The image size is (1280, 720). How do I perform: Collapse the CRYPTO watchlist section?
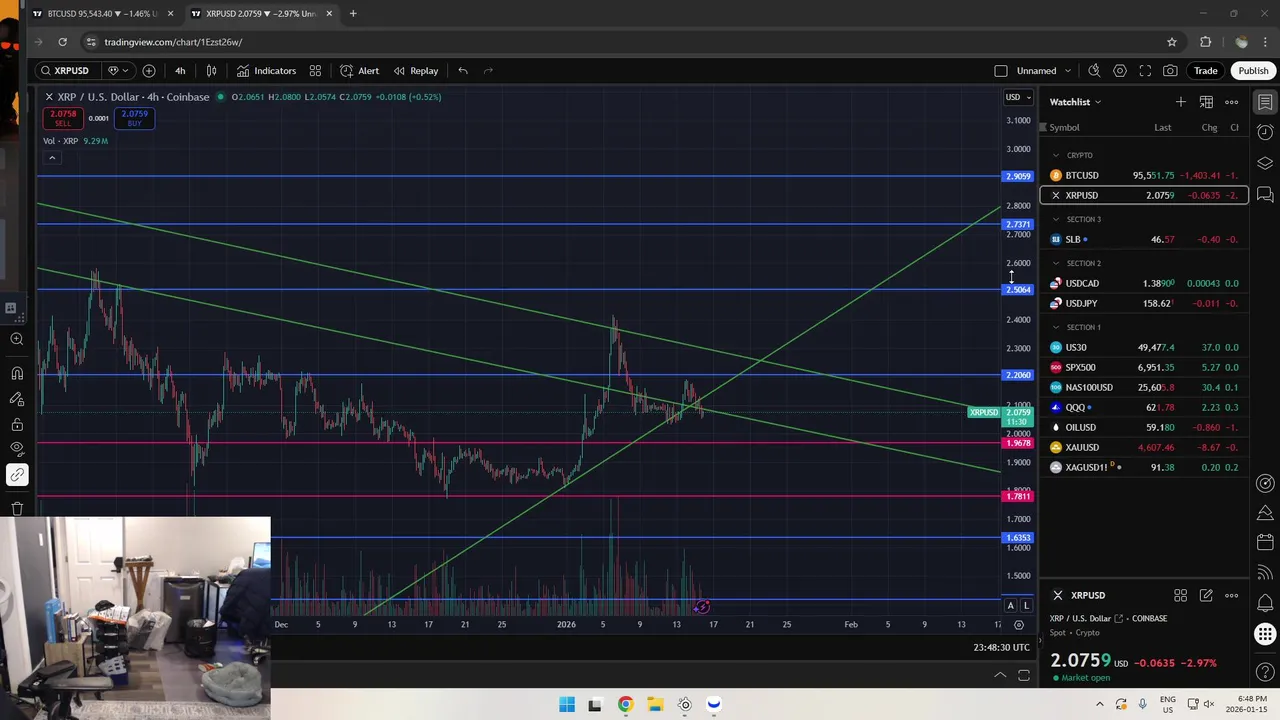1055,155
